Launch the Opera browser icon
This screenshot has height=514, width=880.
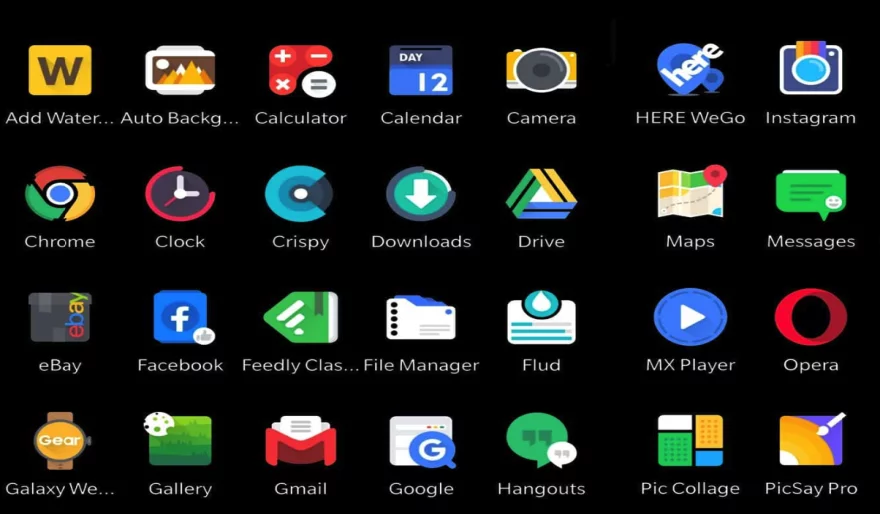click(x=811, y=317)
